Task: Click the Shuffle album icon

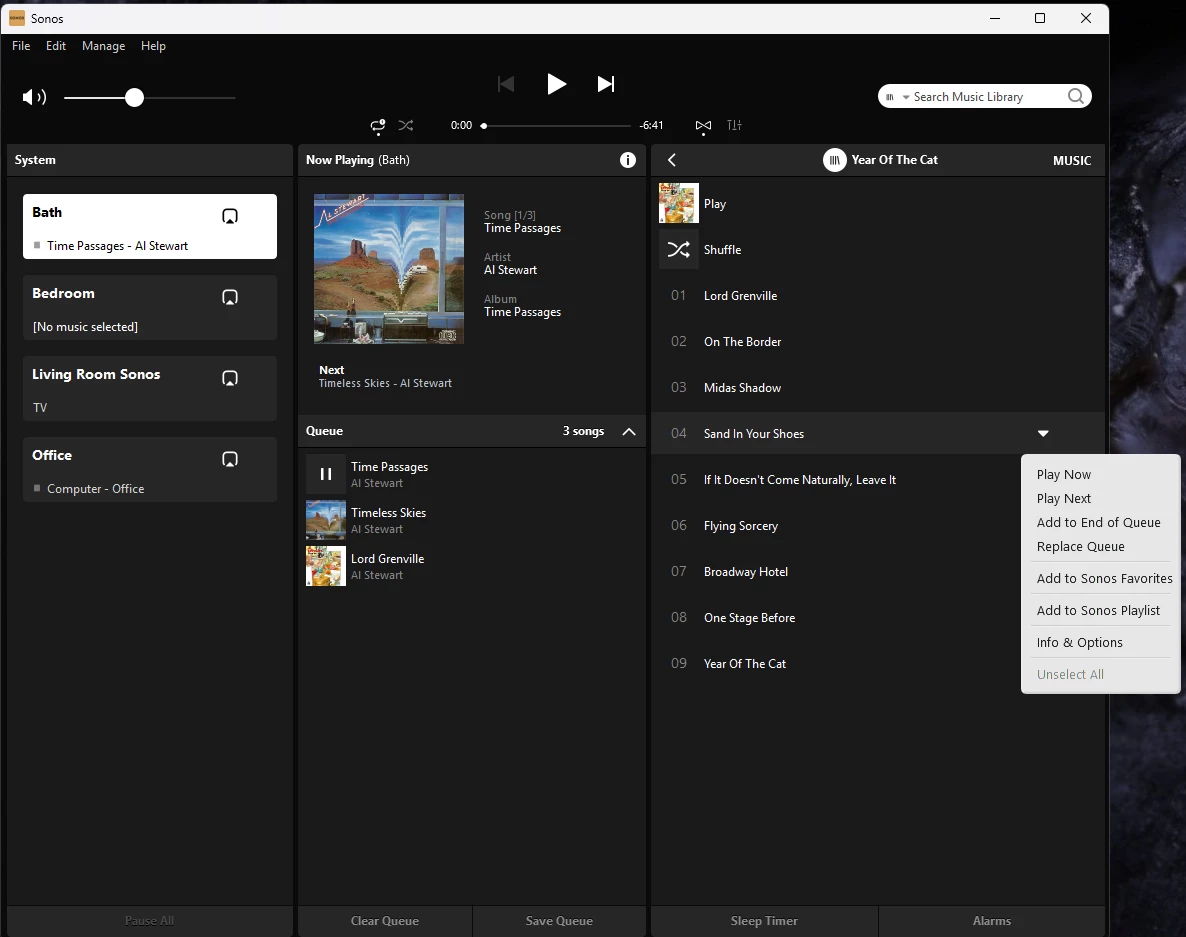Action: point(678,250)
